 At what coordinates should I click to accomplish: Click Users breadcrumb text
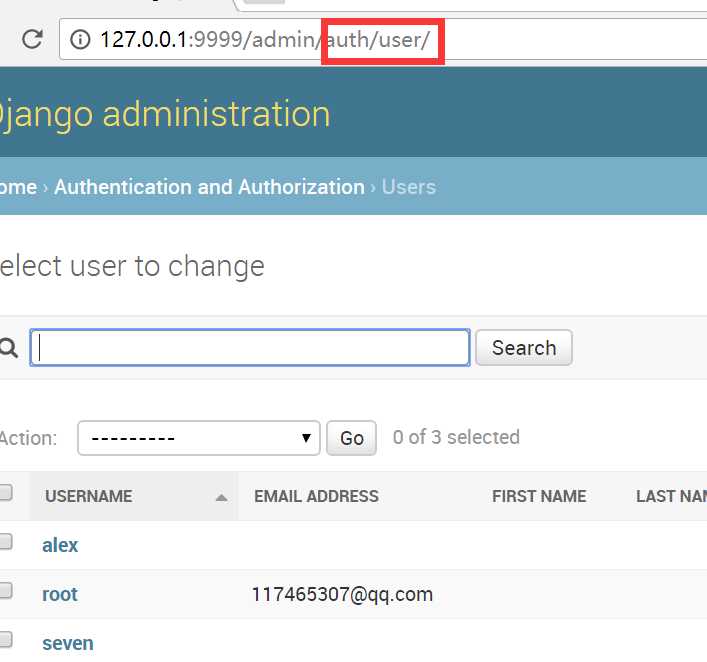pyautogui.click(x=409, y=187)
